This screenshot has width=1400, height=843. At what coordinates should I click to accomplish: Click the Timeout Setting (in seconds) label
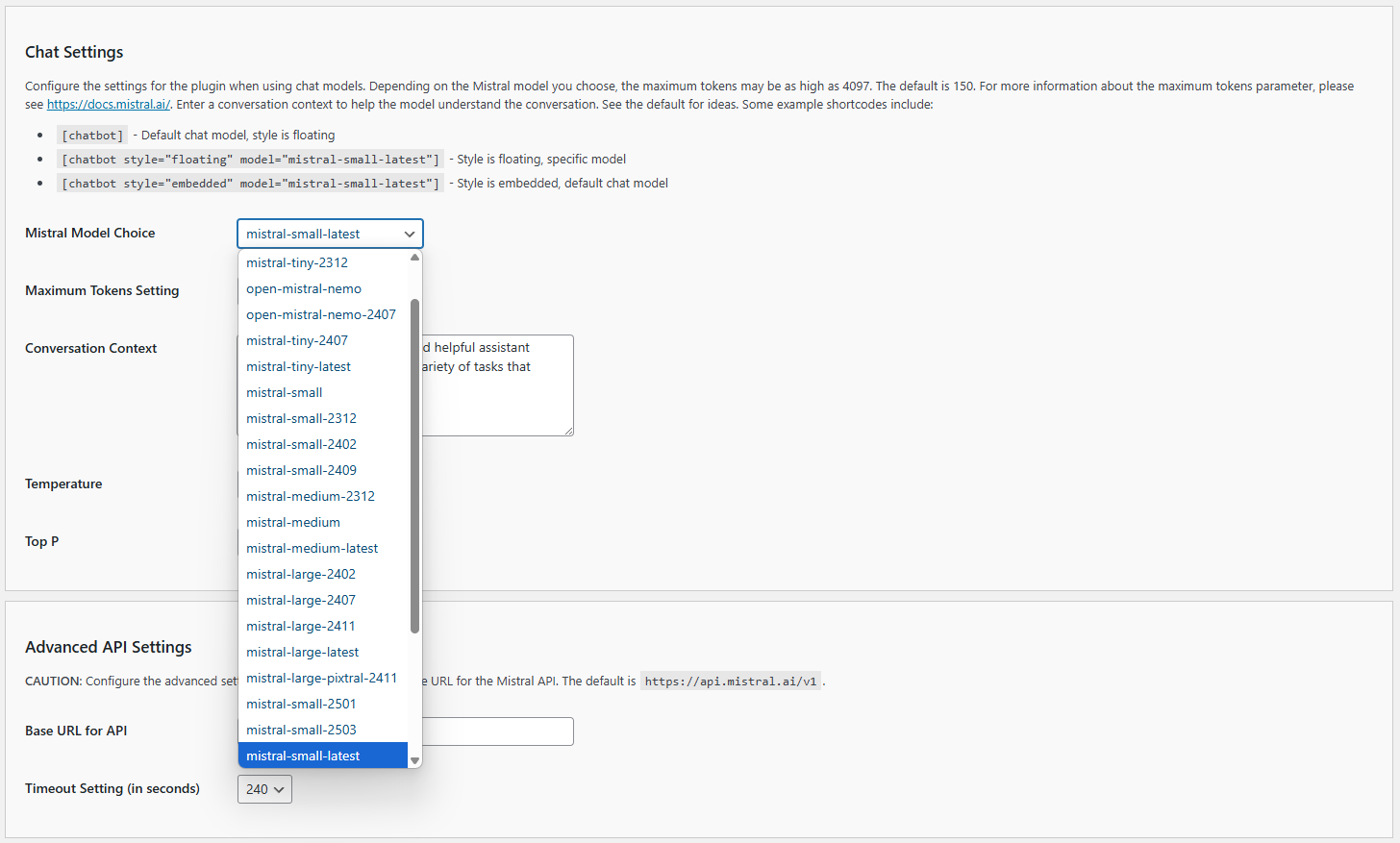[x=112, y=788]
